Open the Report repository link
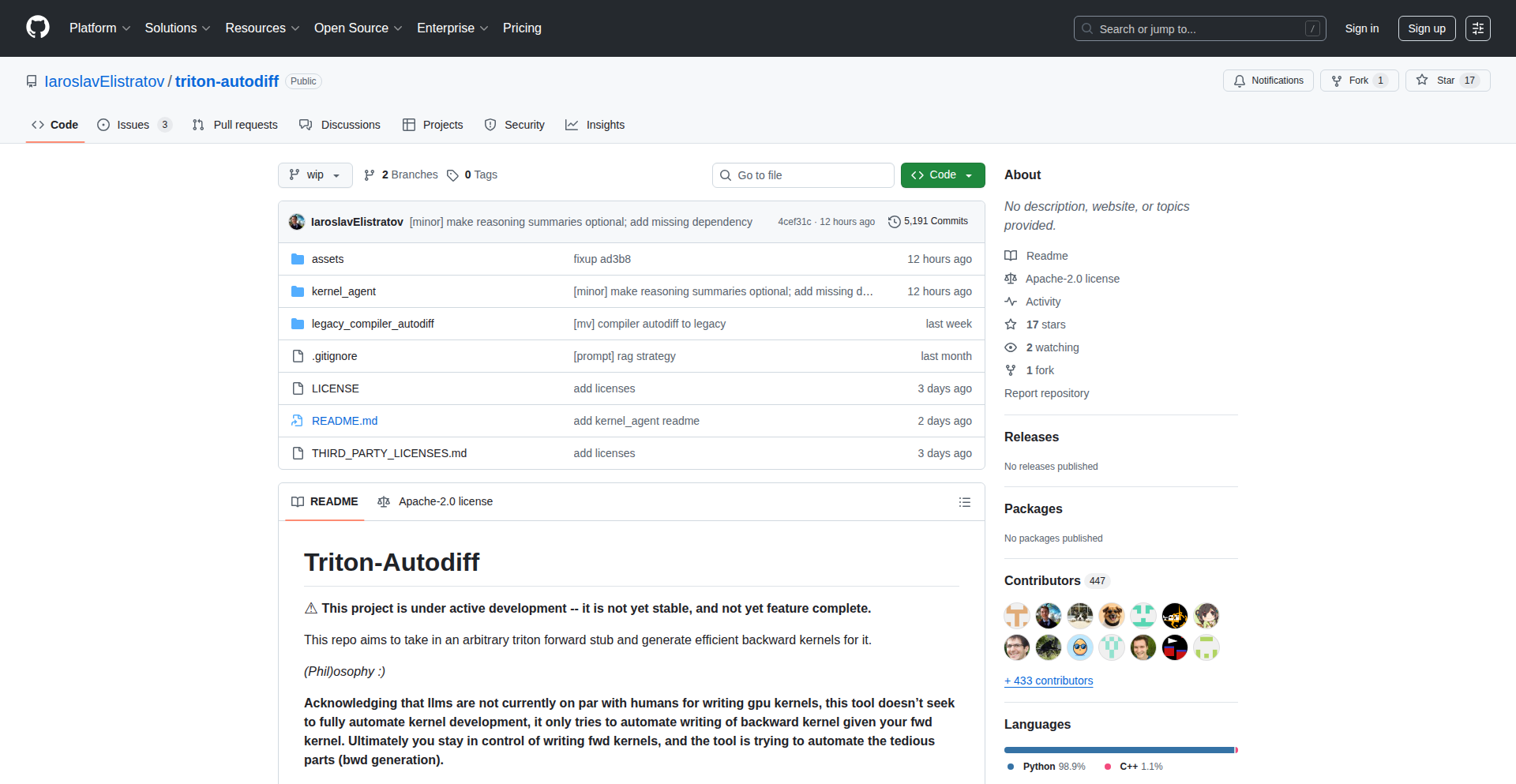 tap(1046, 393)
